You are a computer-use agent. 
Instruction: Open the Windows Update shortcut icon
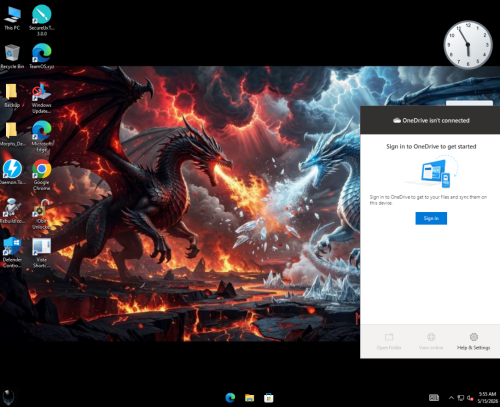click(42, 98)
